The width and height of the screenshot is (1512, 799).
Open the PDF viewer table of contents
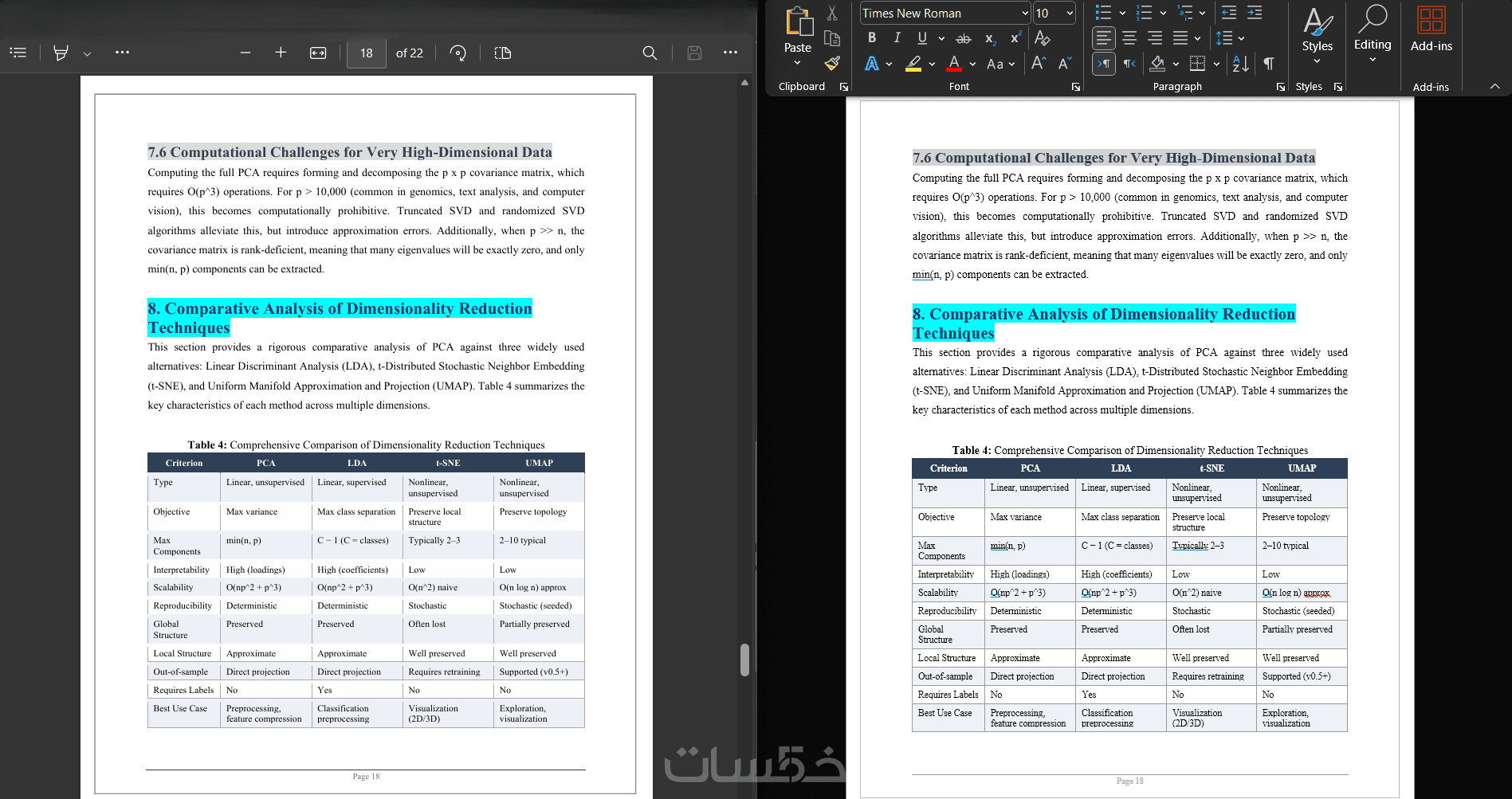(18, 53)
